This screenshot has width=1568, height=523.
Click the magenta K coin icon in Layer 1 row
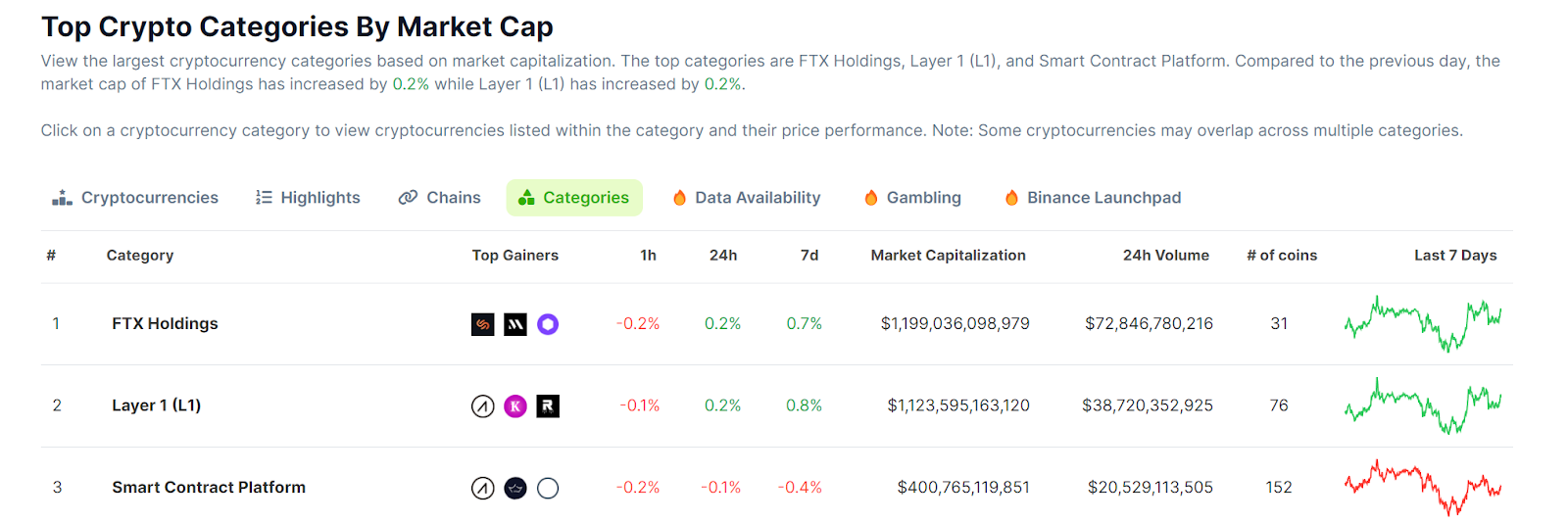click(x=515, y=405)
